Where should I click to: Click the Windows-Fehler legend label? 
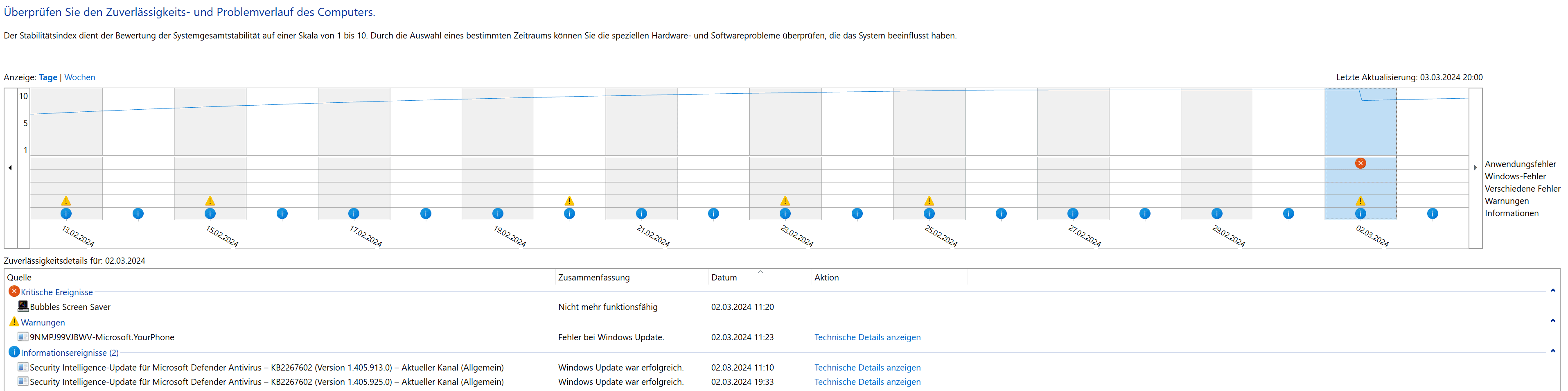1515,176
